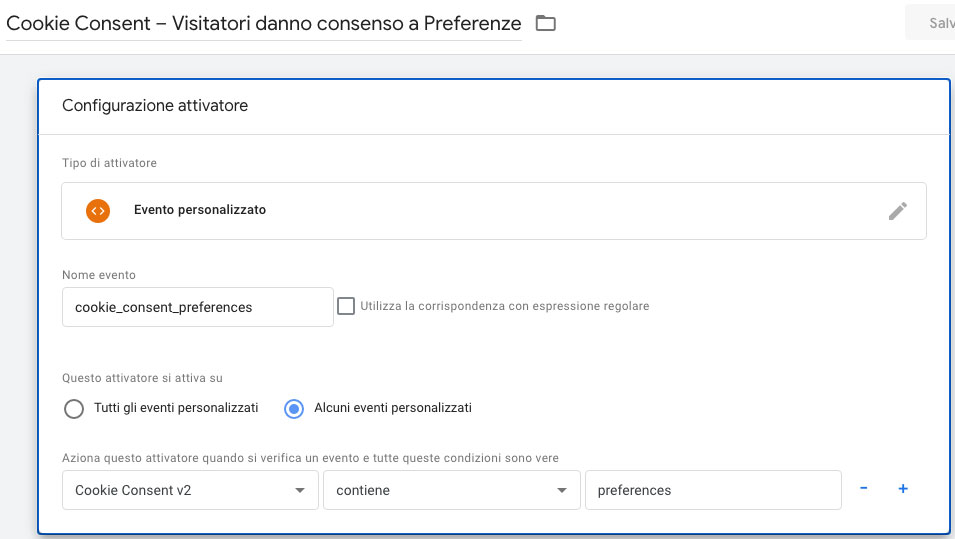Focus the Nome evento input field
Image resolution: width=955 pixels, height=539 pixels.
[197, 307]
